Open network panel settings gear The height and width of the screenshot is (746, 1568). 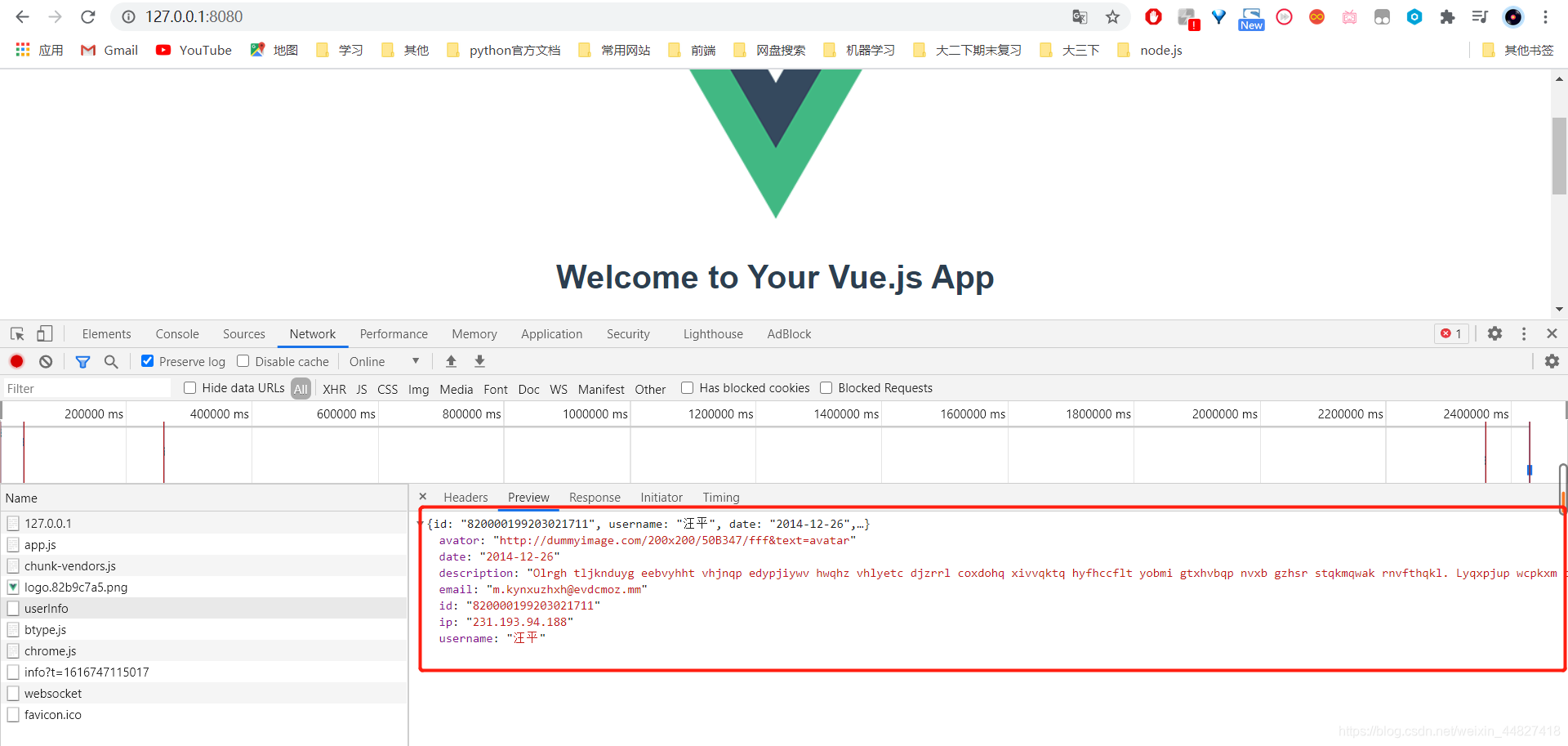pos(1552,361)
